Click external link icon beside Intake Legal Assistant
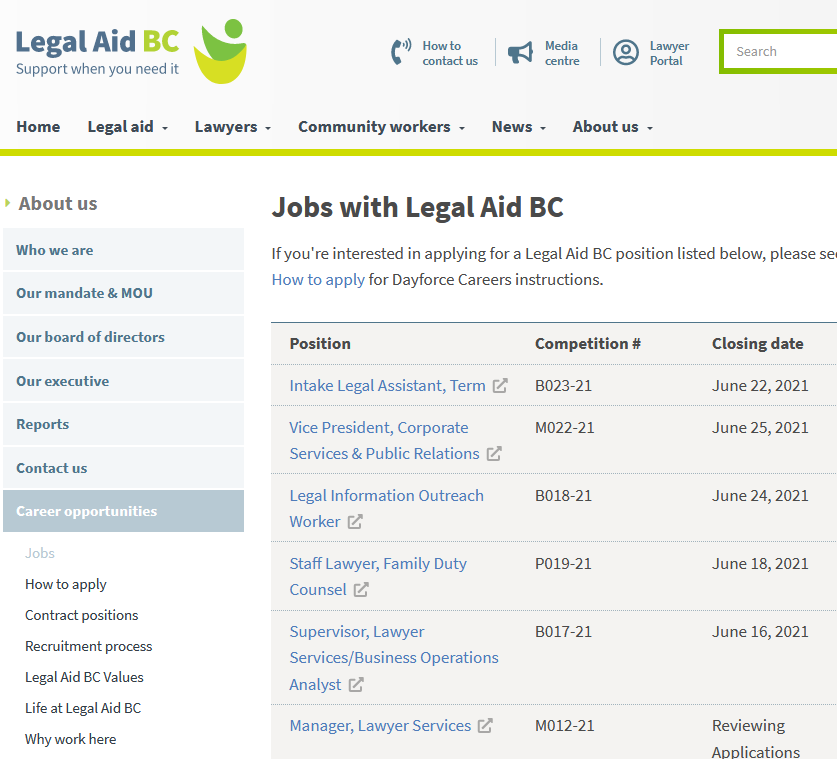Image resolution: width=837 pixels, height=759 pixels. [500, 386]
